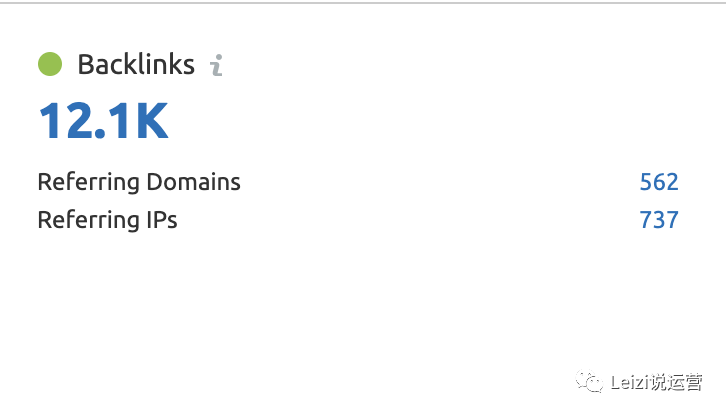View referring IPs report via 737

tap(659, 220)
